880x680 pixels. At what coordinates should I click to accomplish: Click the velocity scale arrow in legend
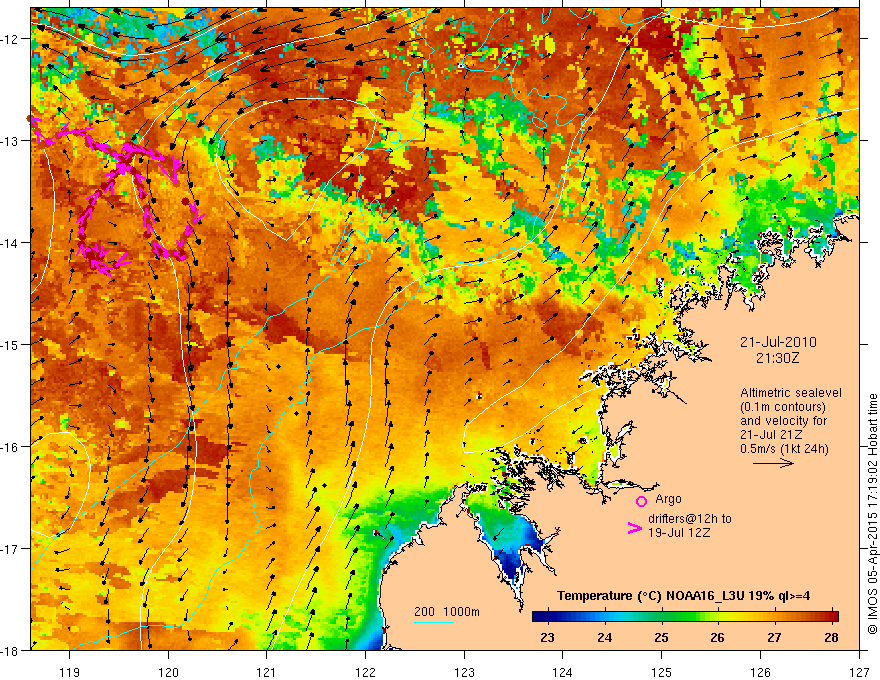(773, 463)
